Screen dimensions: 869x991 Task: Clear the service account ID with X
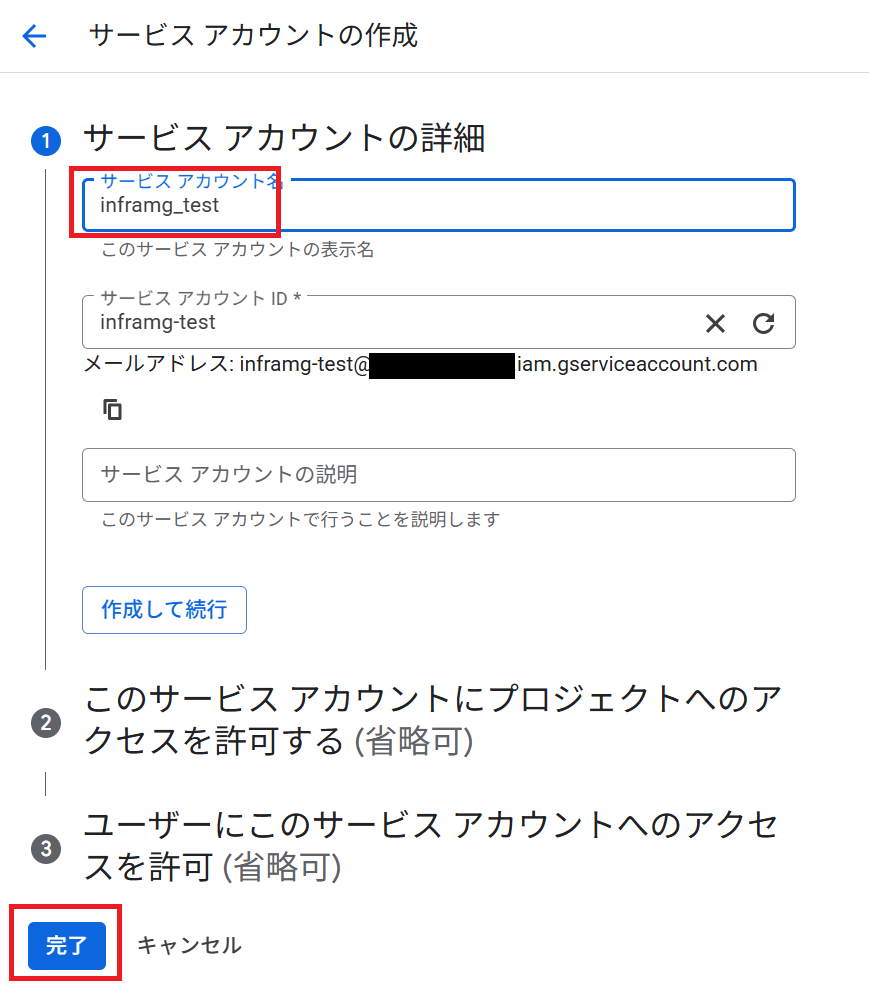tap(715, 324)
